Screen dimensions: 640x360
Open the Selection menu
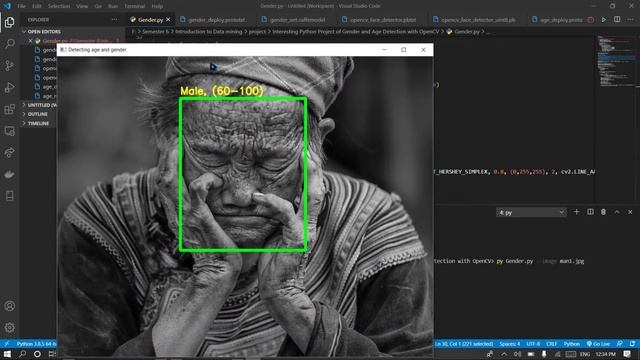coord(59,6)
